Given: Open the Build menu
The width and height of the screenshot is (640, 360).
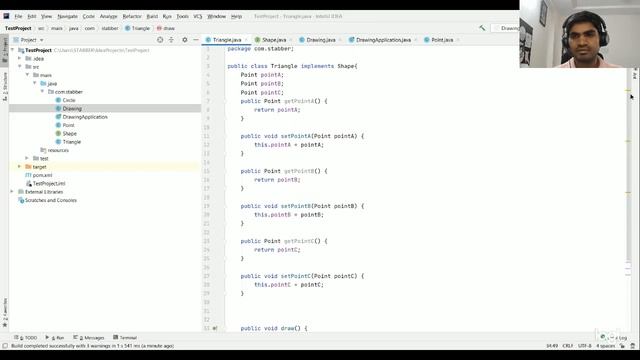Looking at the screenshot, I should click(x=152, y=16).
